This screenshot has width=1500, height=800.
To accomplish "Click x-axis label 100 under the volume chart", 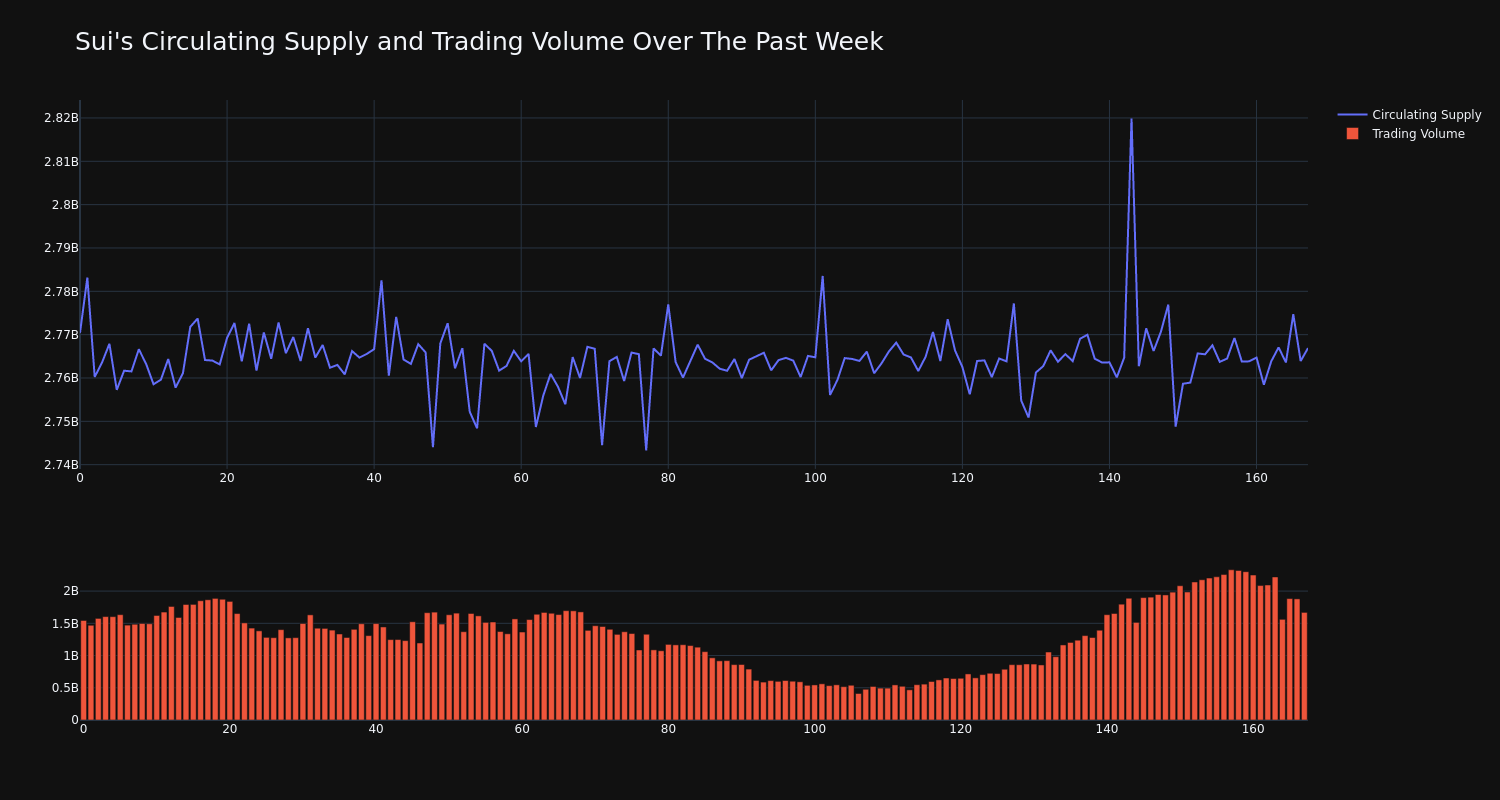I will (815, 729).
